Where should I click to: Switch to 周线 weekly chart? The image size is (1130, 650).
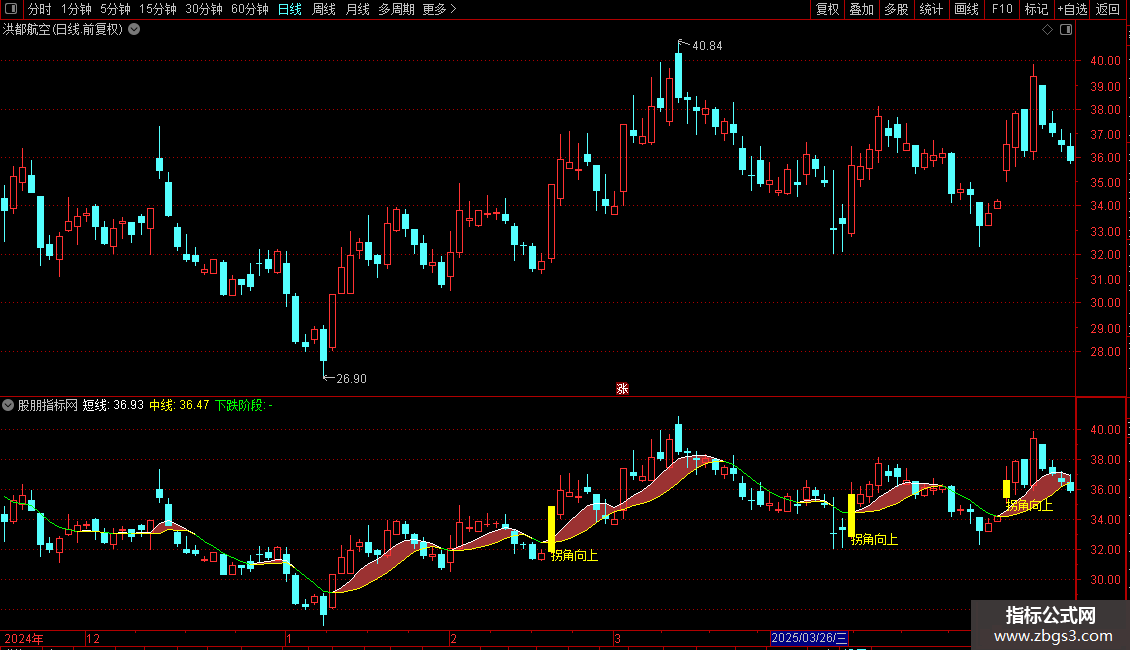pos(324,9)
